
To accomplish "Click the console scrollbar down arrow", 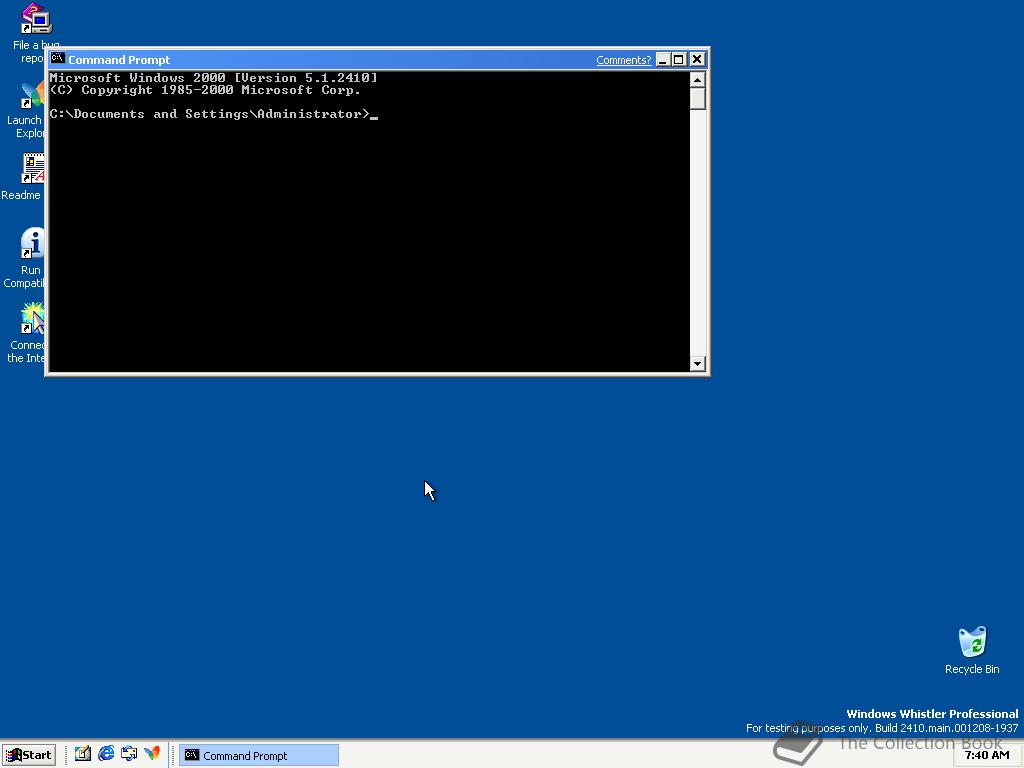I will coord(697,364).
